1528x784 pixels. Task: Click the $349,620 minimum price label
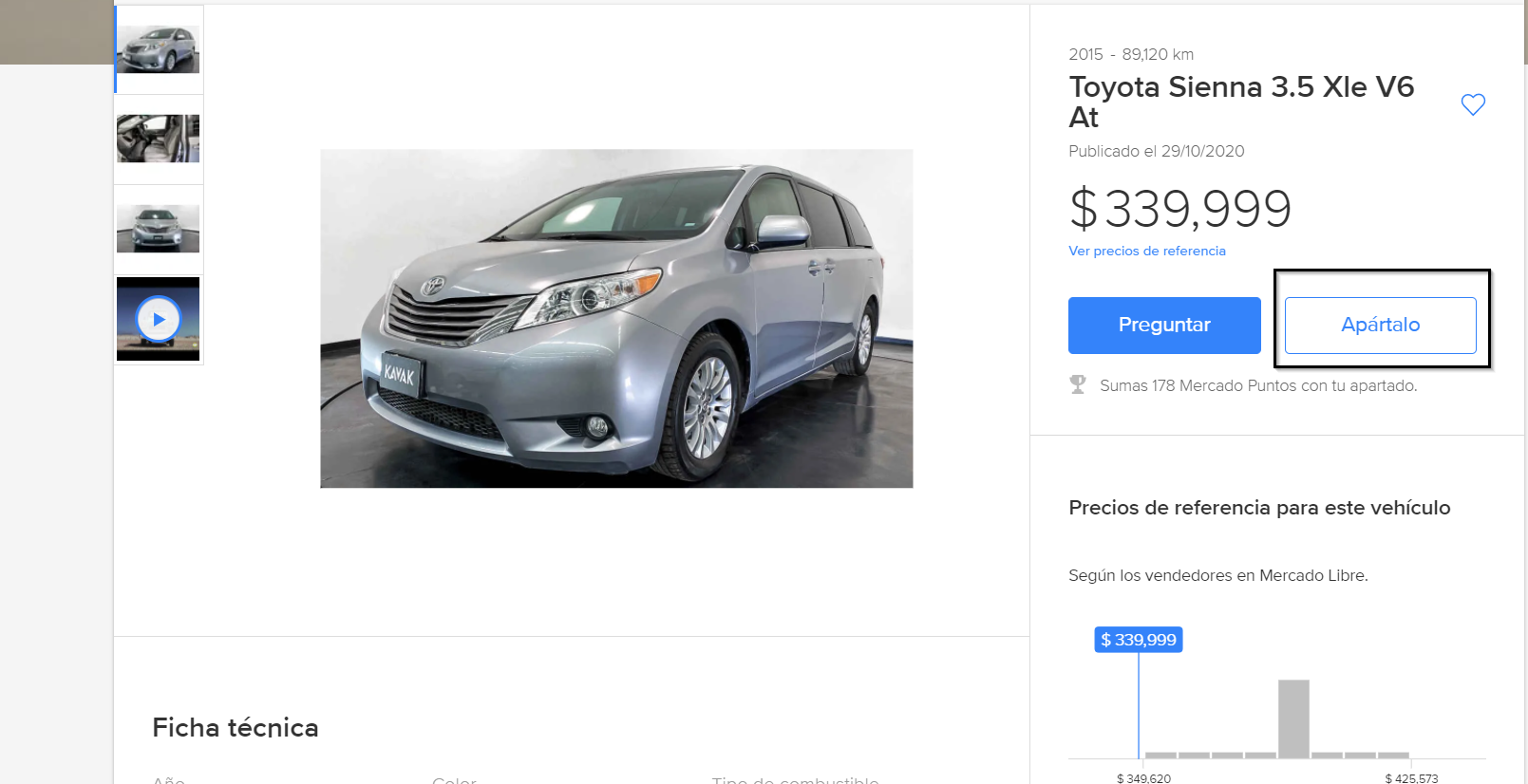[x=1143, y=778]
